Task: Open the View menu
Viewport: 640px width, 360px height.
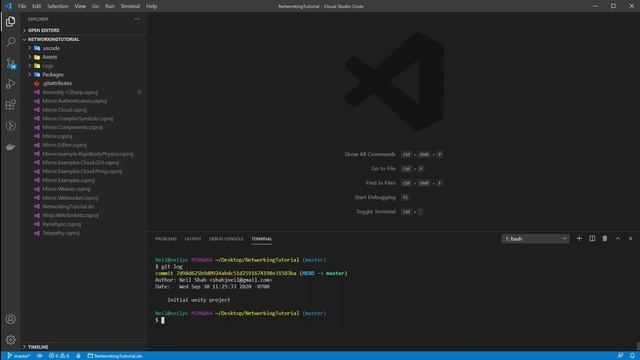Action: 80,6
